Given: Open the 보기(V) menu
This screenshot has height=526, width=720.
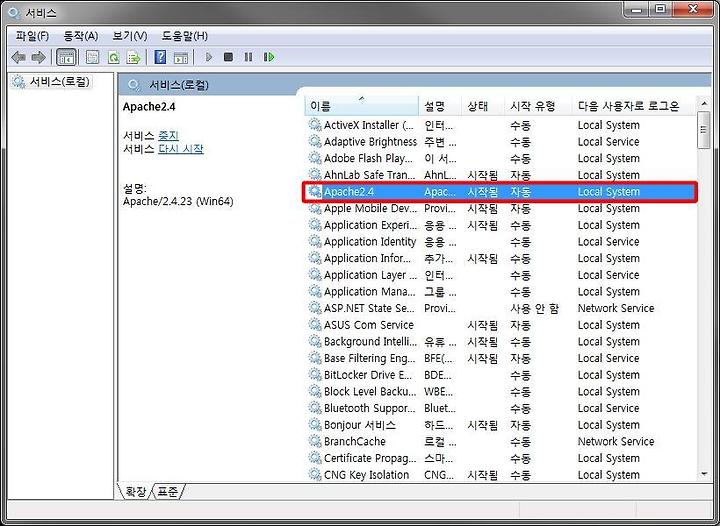Looking at the screenshot, I should coord(130,36).
